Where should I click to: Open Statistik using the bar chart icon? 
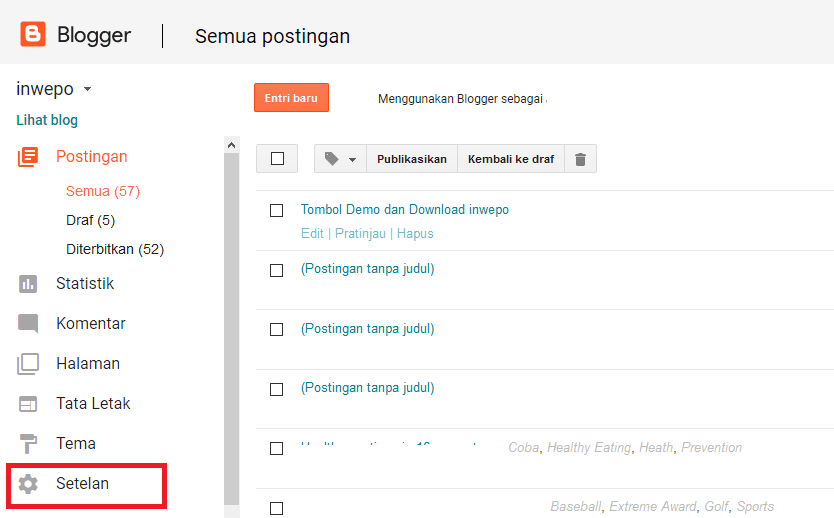[x=28, y=284]
